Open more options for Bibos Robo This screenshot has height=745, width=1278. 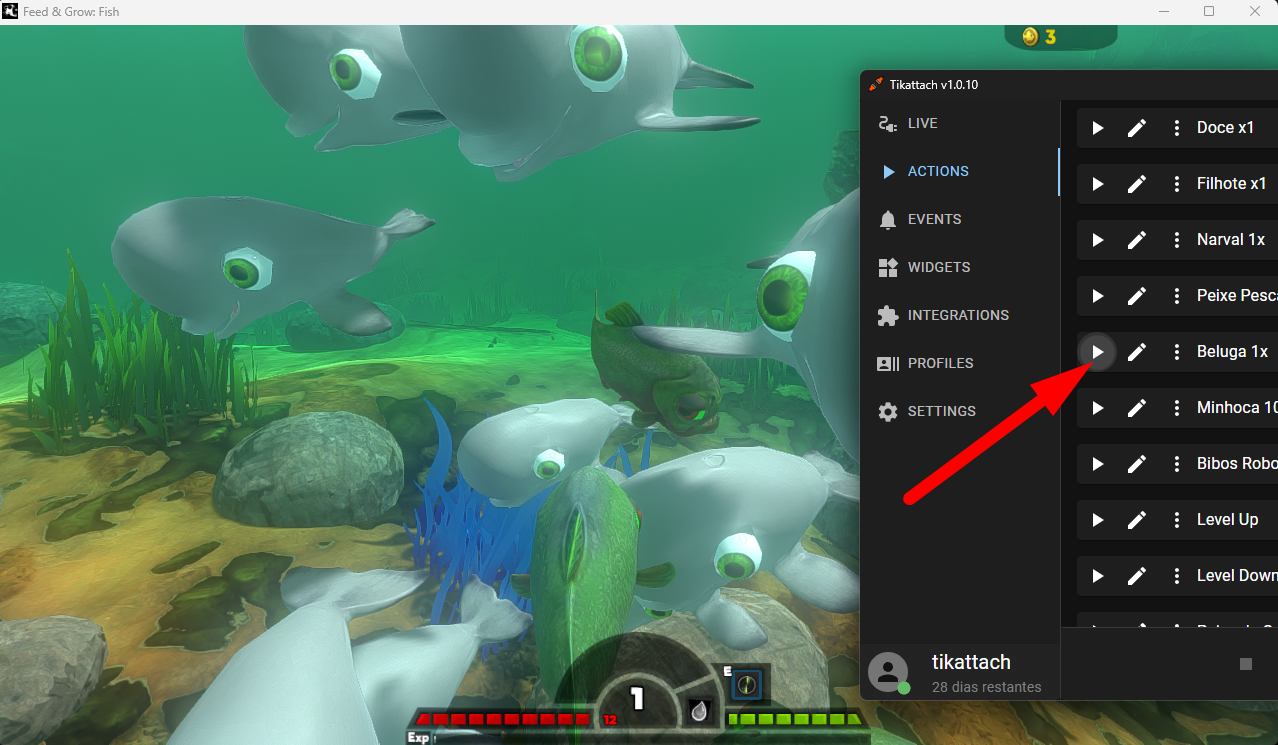[1177, 464]
